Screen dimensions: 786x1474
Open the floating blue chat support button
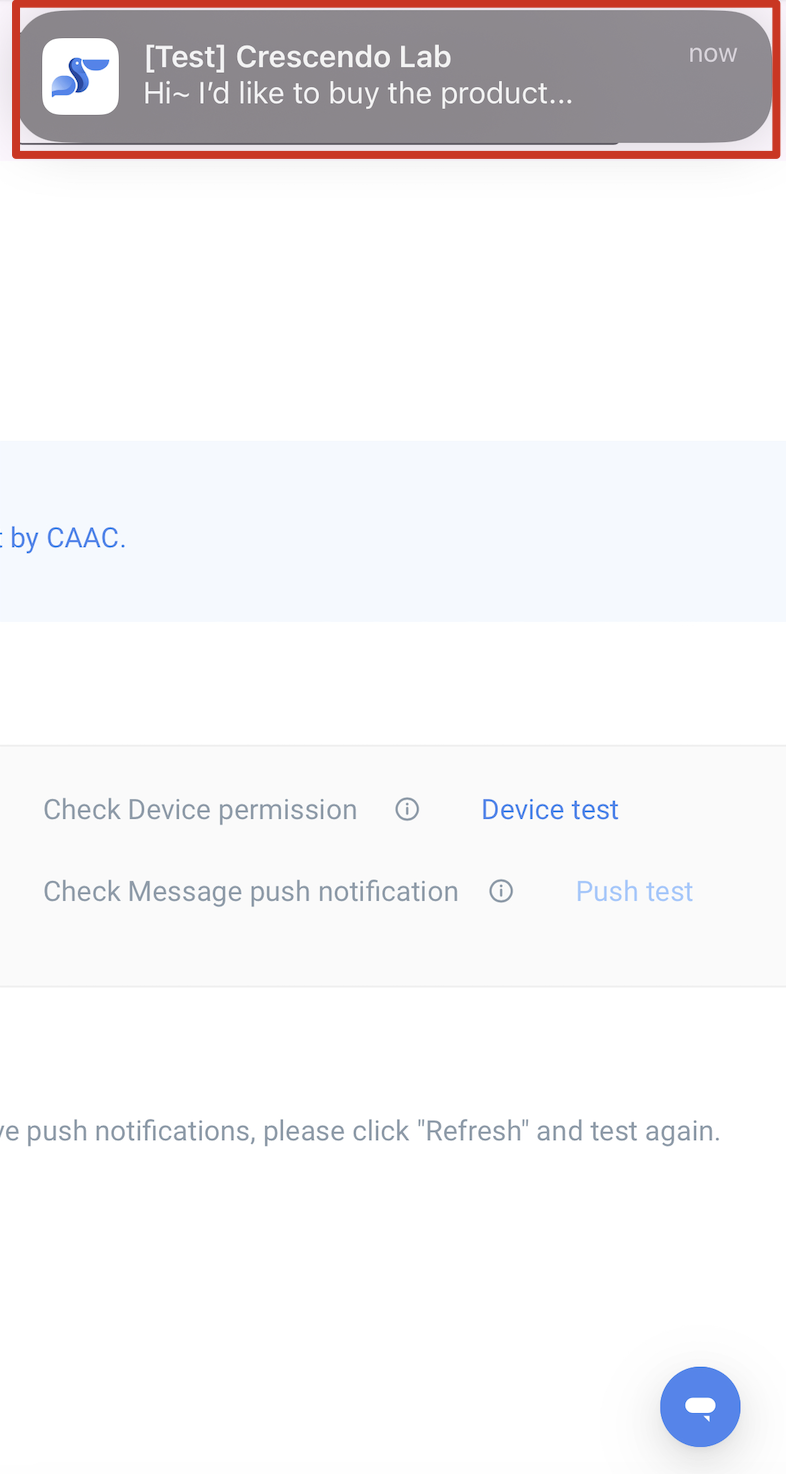(x=700, y=1406)
